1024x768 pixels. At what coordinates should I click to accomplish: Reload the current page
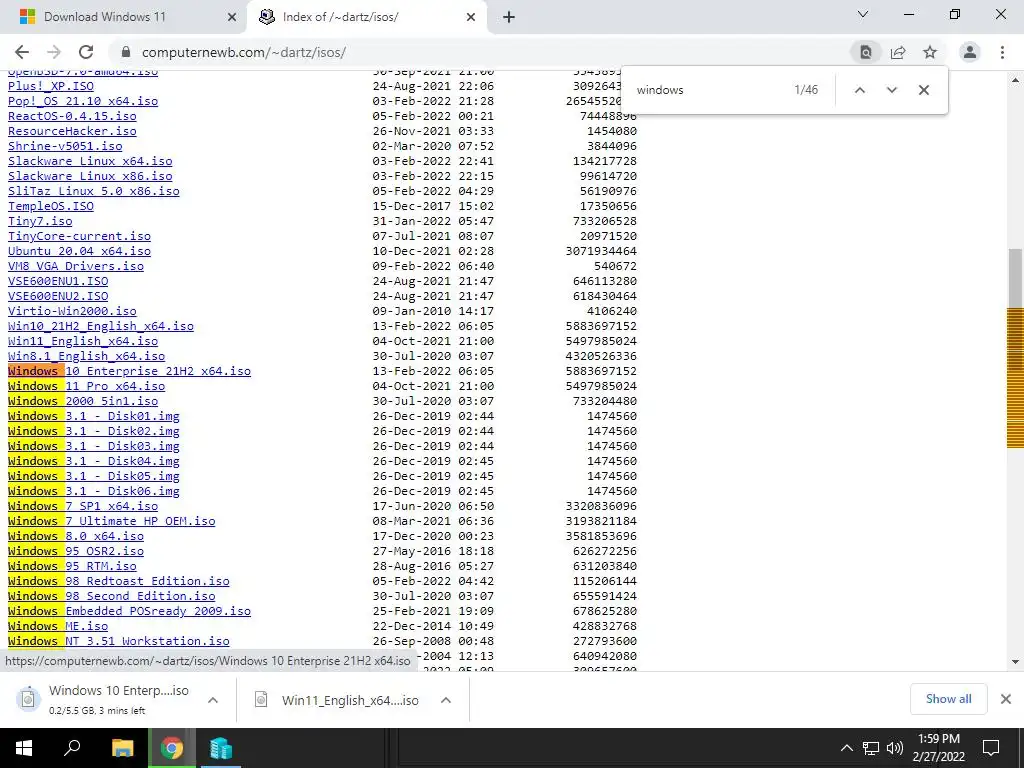[x=86, y=52]
